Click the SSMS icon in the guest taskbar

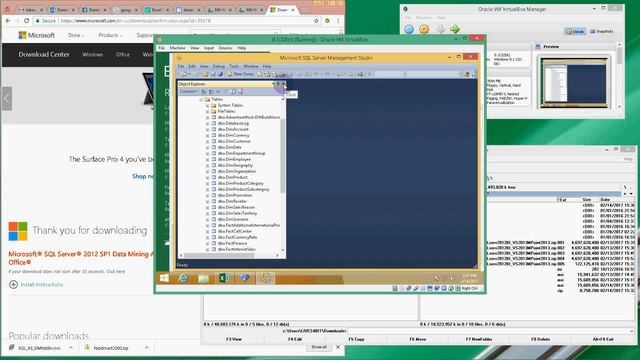(266, 278)
